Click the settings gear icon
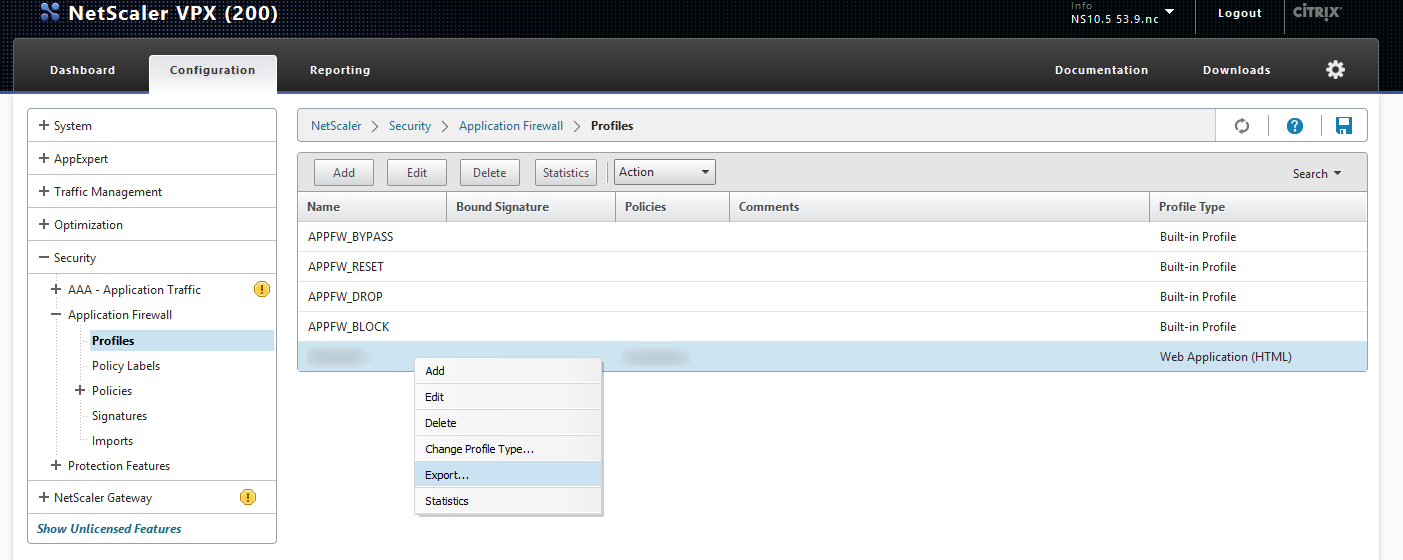Image resolution: width=1403 pixels, height=560 pixels. [1335, 70]
